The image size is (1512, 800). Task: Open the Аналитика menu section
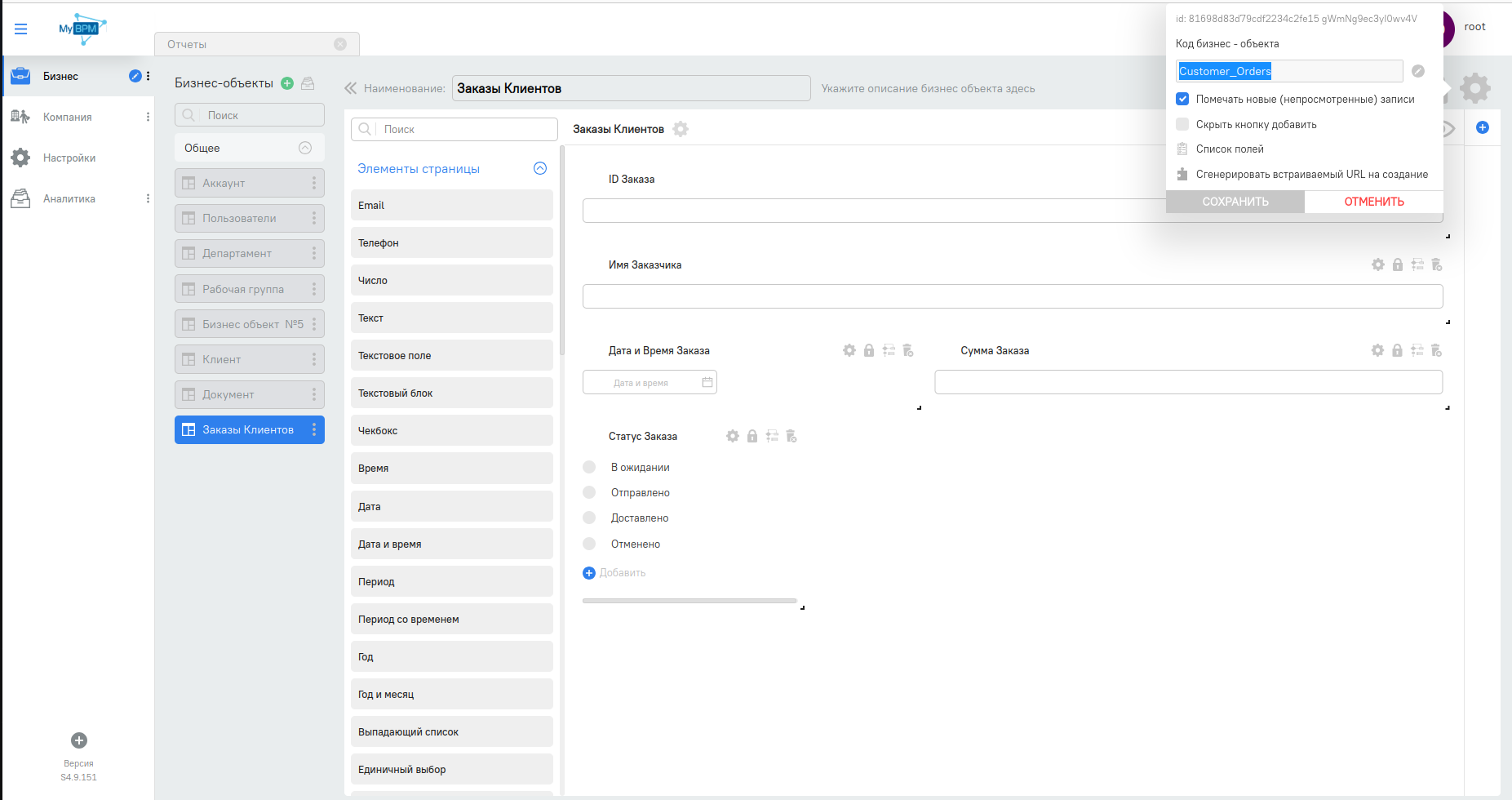[x=69, y=198]
